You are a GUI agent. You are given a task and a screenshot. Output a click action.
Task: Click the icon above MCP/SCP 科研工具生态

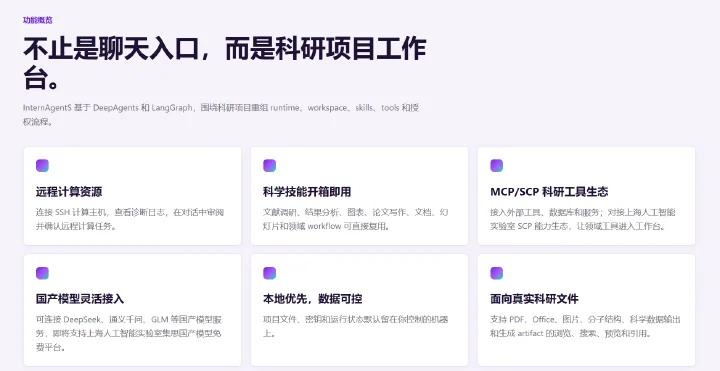tap(497, 165)
